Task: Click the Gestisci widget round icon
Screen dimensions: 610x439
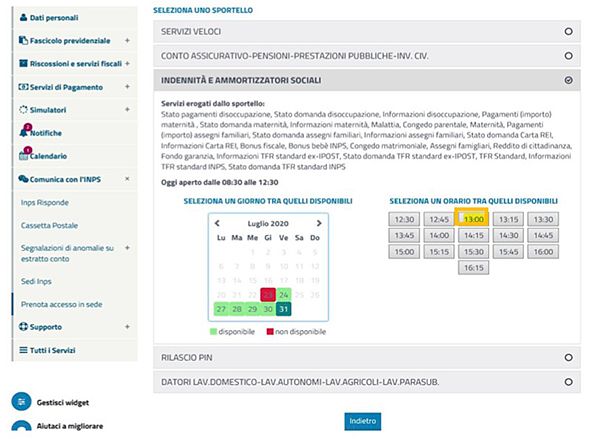Action: pos(21,402)
